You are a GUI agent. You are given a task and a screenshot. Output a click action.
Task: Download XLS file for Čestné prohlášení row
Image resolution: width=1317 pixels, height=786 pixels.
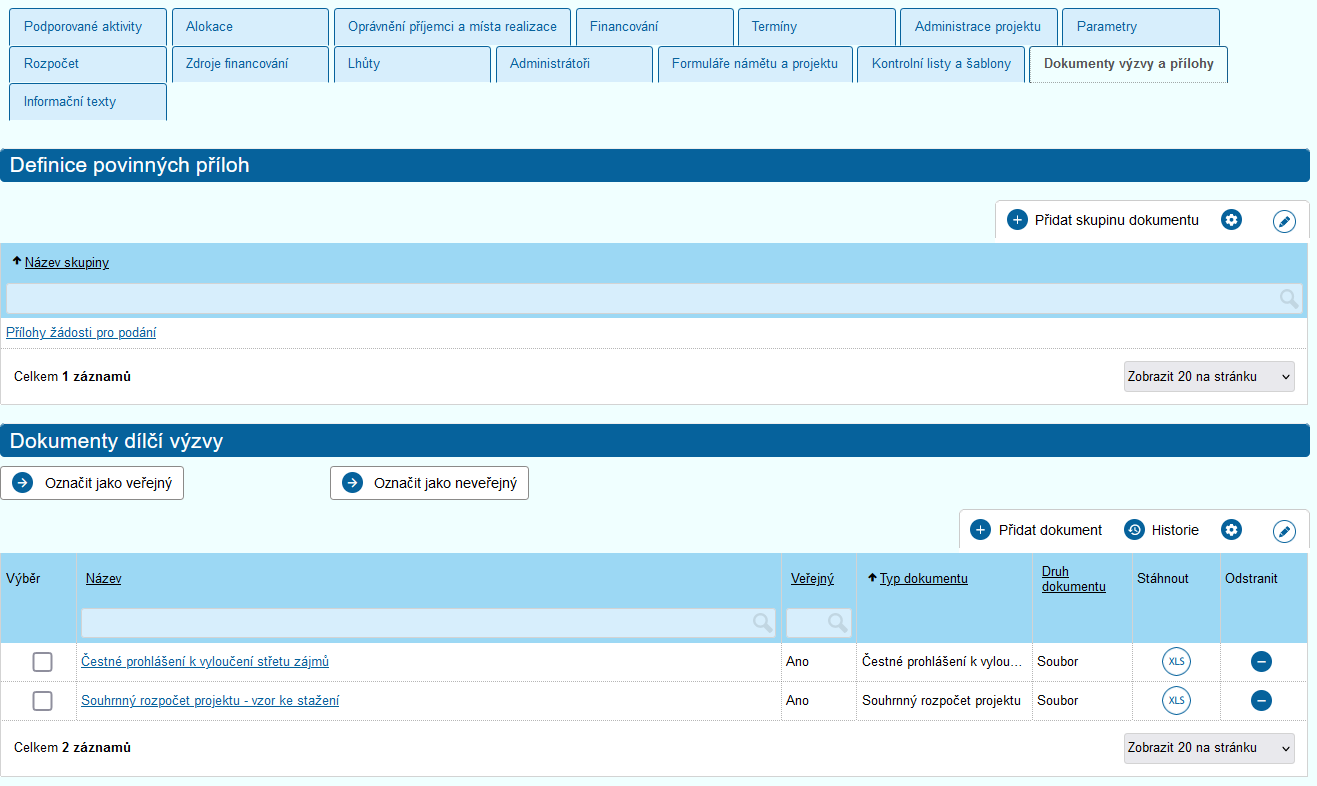[1176, 662]
